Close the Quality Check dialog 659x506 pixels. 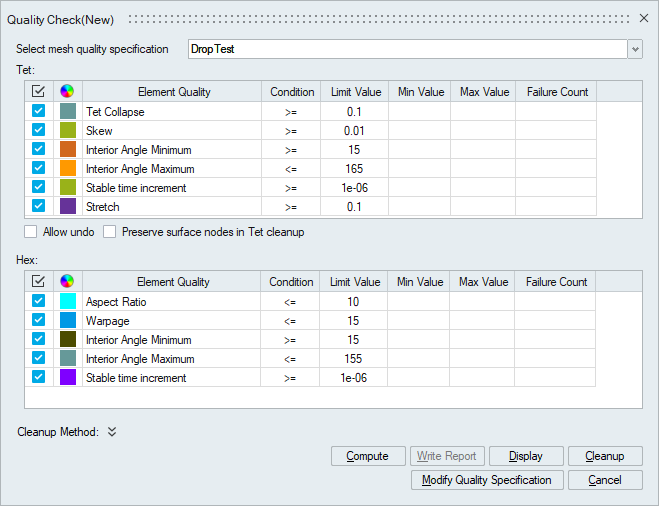click(x=644, y=18)
